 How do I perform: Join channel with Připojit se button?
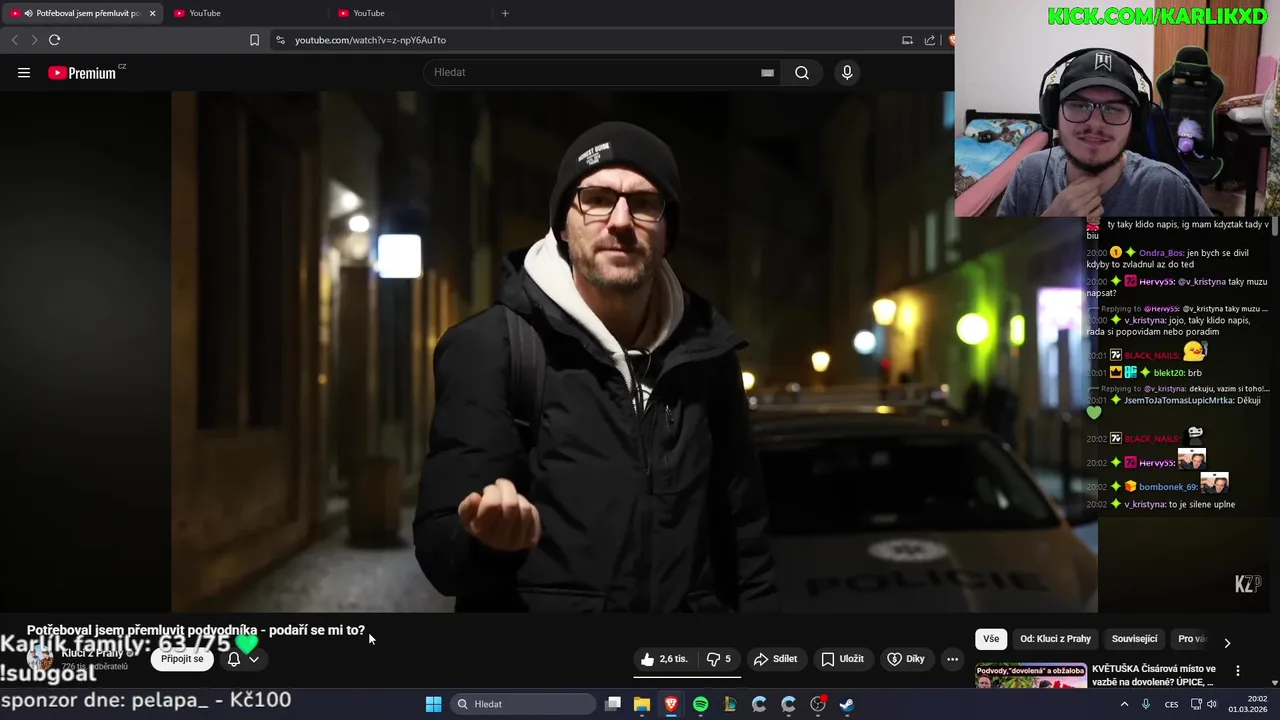tap(182, 659)
